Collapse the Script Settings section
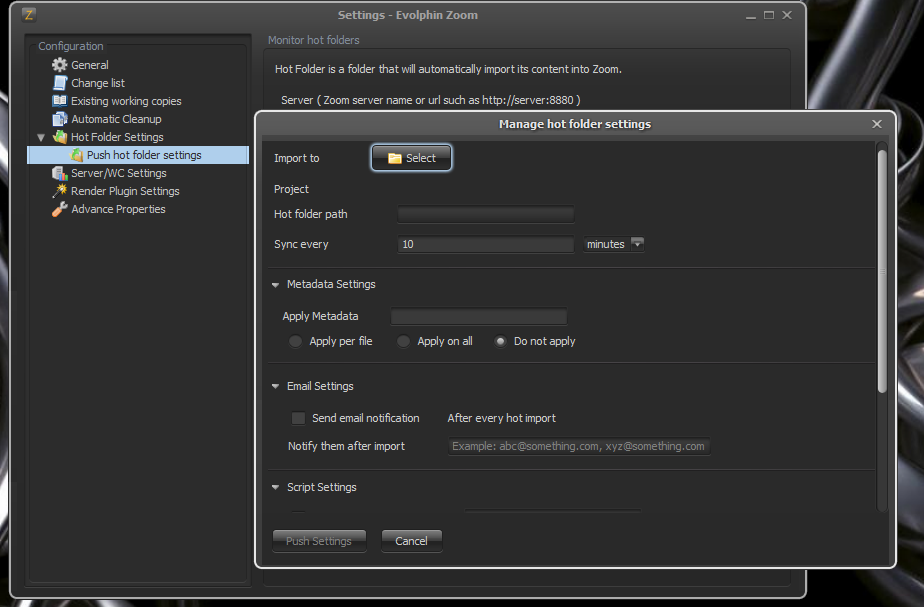Screen dimensions: 924x607 275,487
